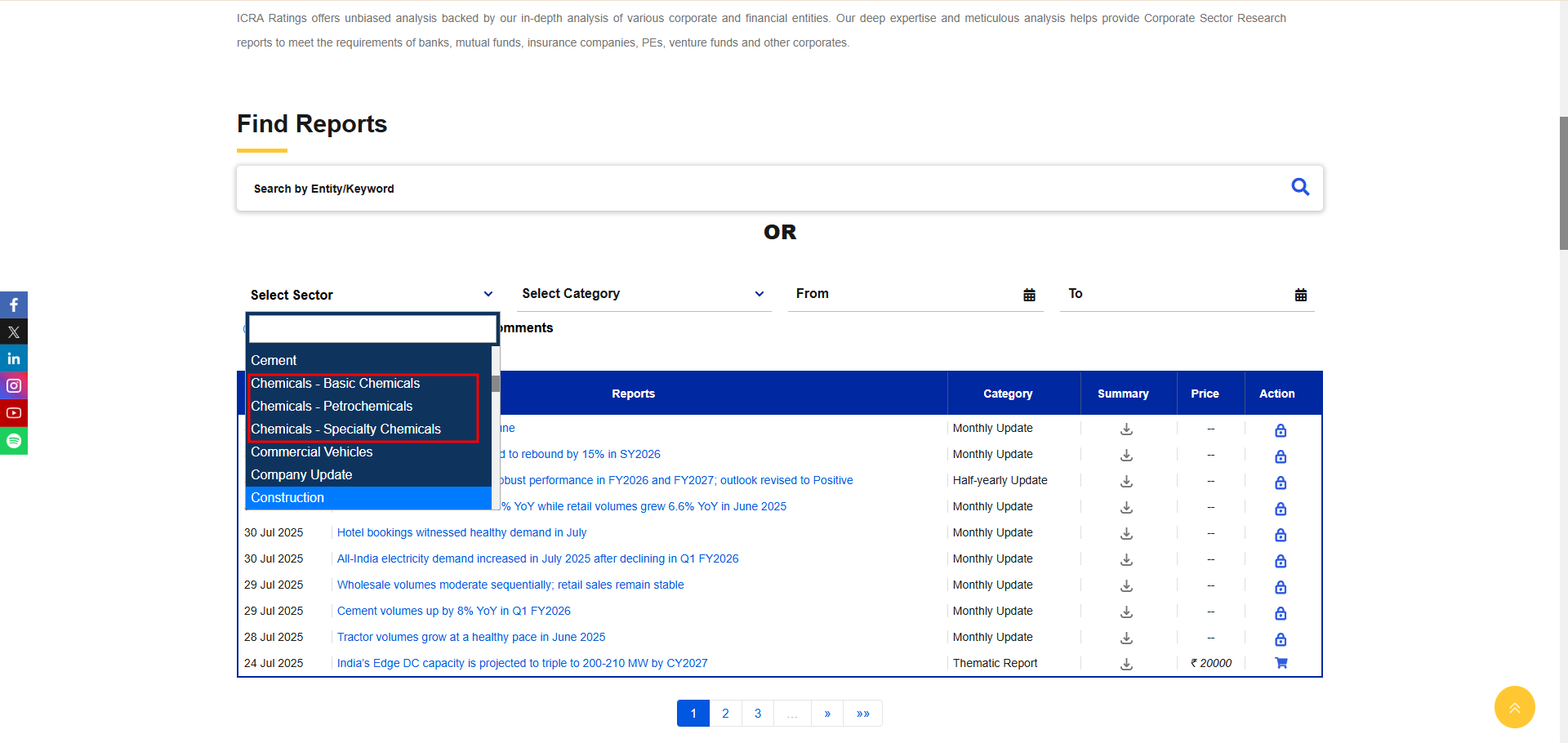Open the Instagram sidebar icon
The image size is (1568, 743).
click(14, 385)
